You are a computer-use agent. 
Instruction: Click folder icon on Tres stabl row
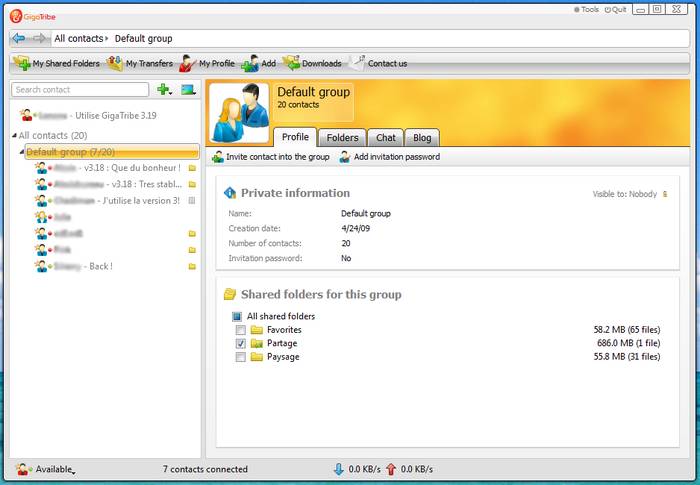[x=192, y=184]
